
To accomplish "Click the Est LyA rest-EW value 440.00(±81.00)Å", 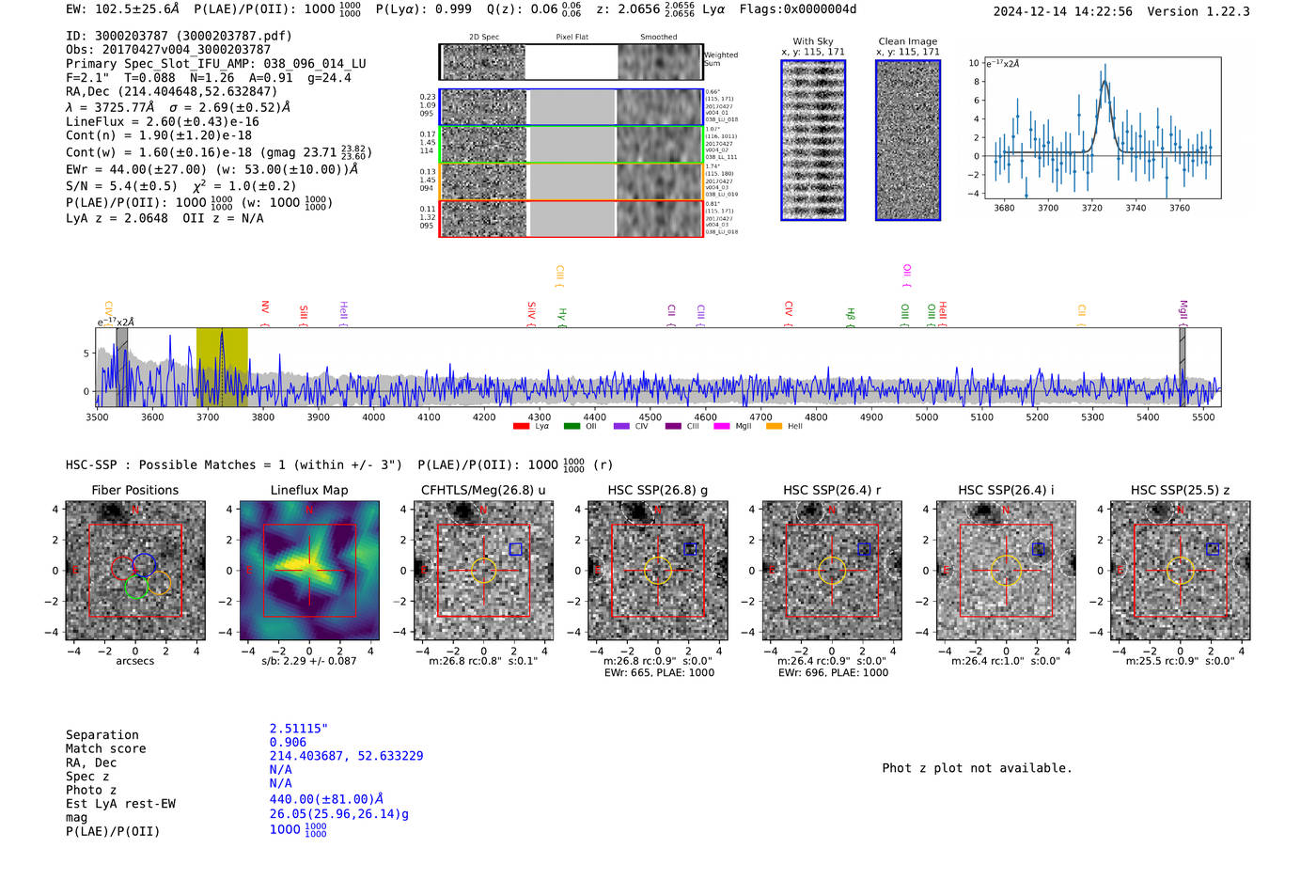I will pos(326,799).
